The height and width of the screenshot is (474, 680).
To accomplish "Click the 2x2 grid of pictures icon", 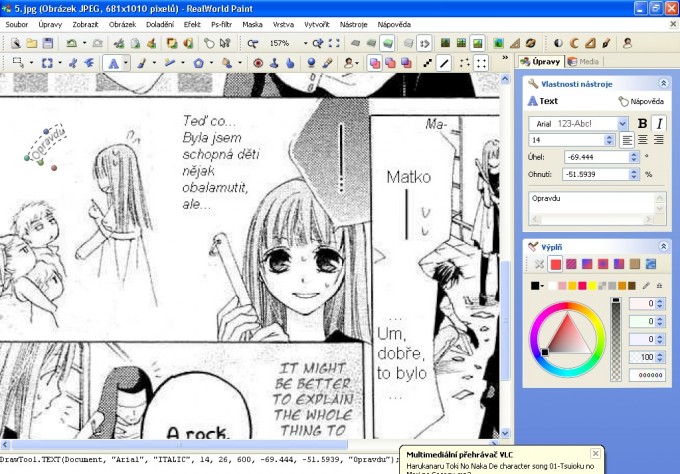I will [461, 43].
